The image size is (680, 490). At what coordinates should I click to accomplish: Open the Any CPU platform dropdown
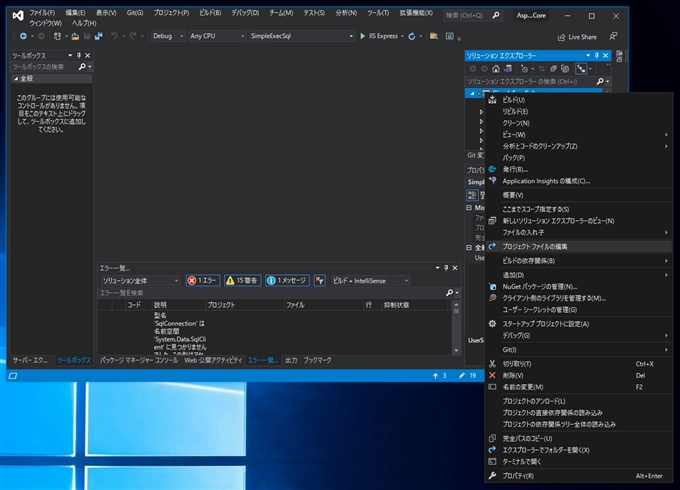pos(217,36)
